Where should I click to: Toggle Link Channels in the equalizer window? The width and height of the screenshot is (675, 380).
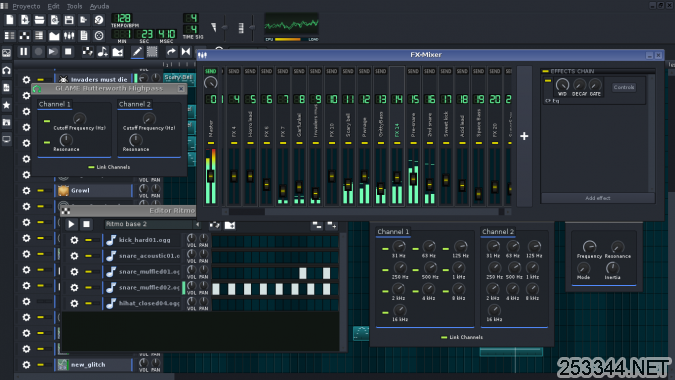[x=462, y=337]
